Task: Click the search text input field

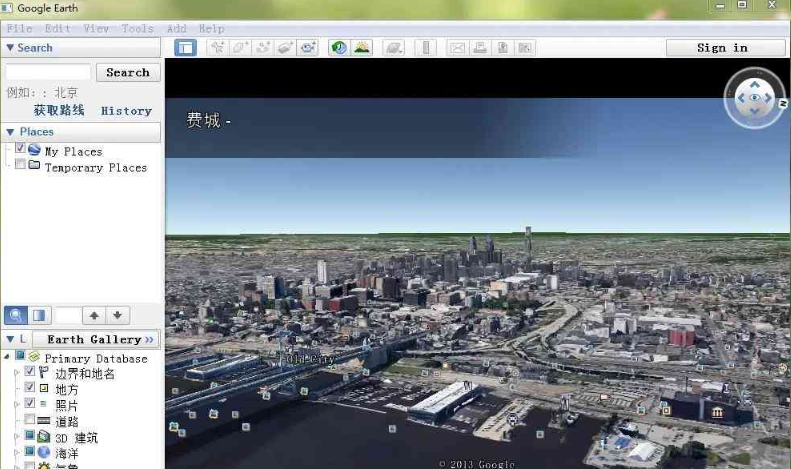Action: pos(48,72)
